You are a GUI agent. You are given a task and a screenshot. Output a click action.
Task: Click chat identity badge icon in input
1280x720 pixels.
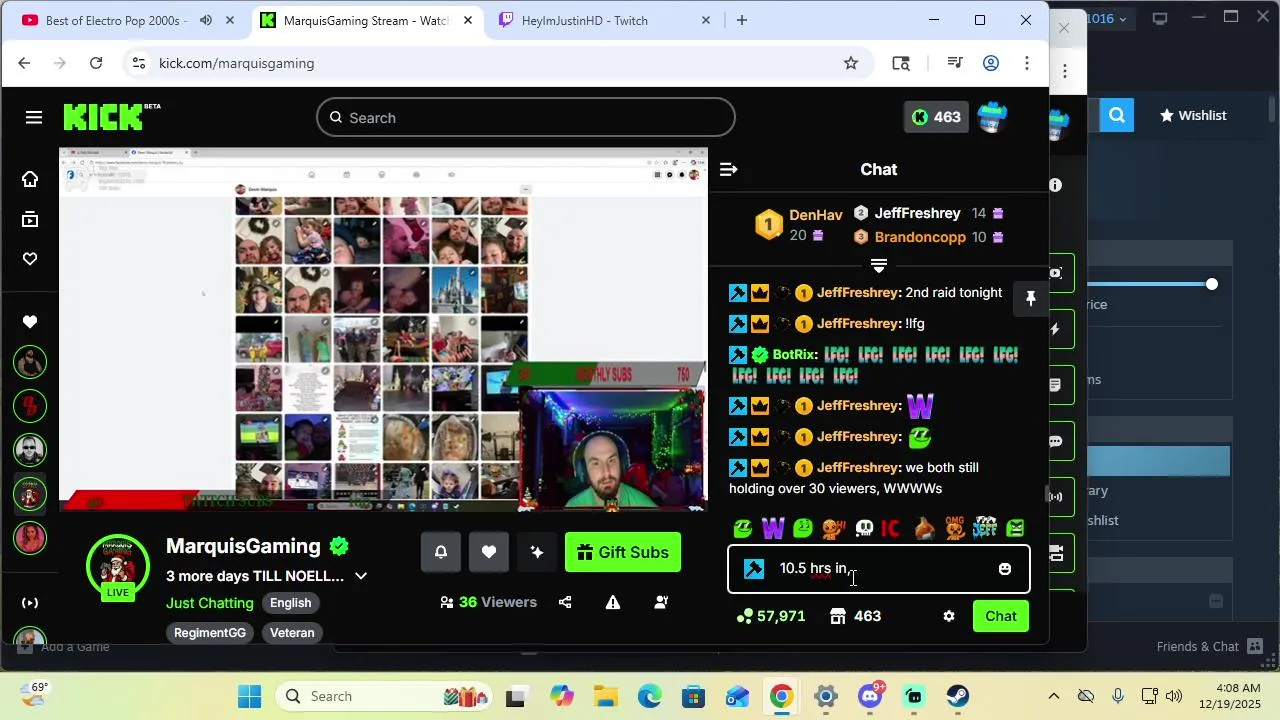coord(754,569)
